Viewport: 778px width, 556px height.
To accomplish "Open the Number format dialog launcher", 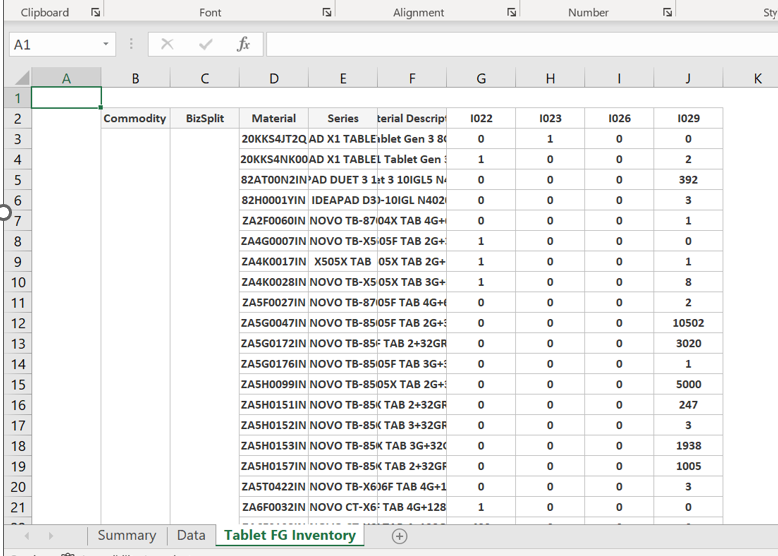I will tap(667, 13).
